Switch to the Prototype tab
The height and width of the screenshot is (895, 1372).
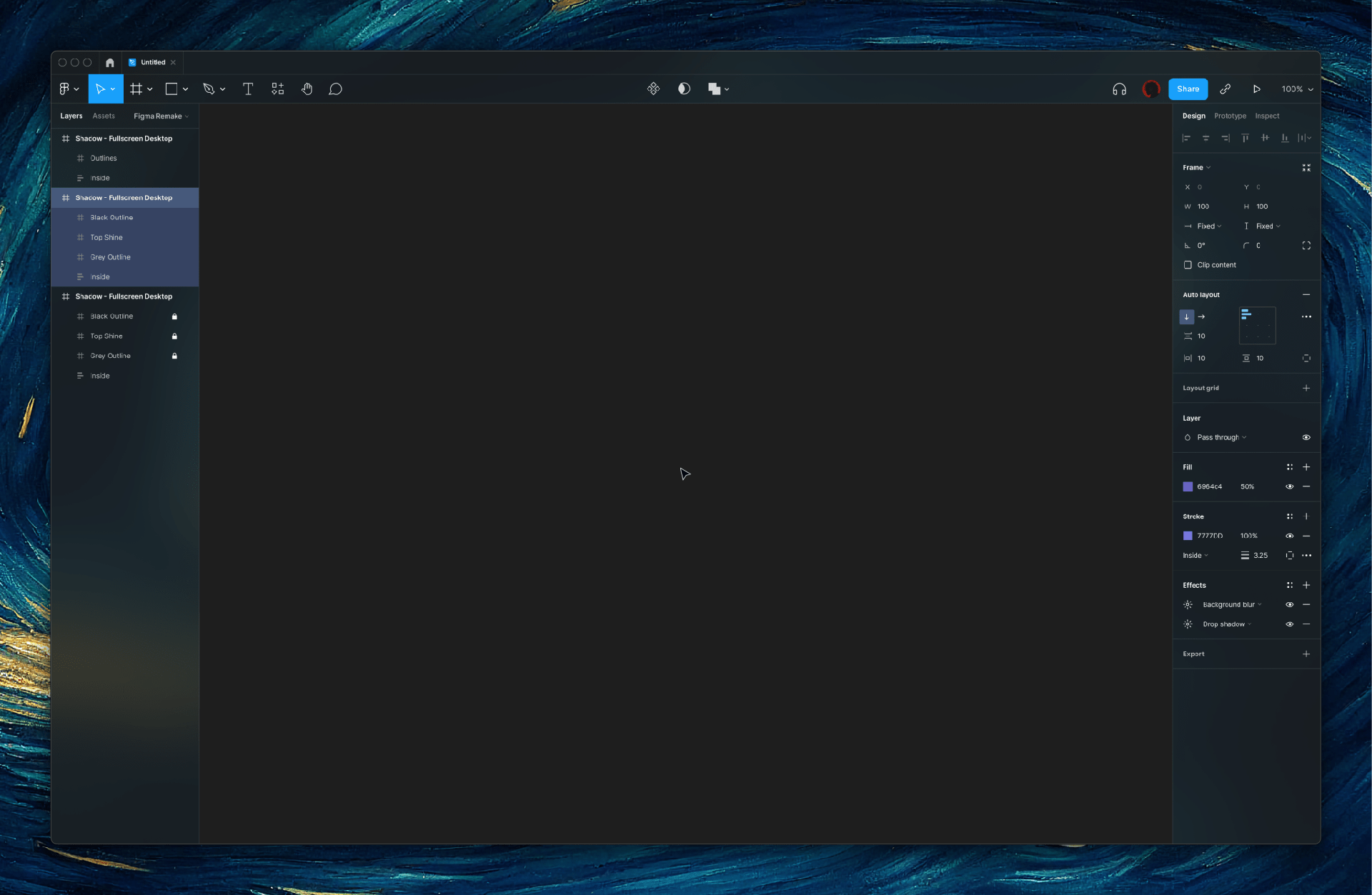[1230, 116]
